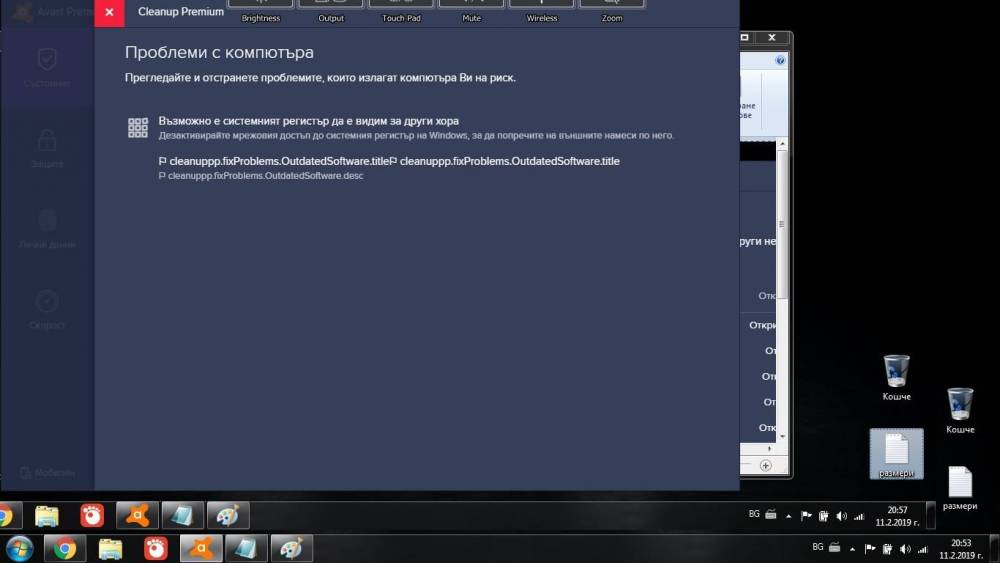
Task: Open Chrome on the 20:53 taskbar
Action: (x=64, y=548)
